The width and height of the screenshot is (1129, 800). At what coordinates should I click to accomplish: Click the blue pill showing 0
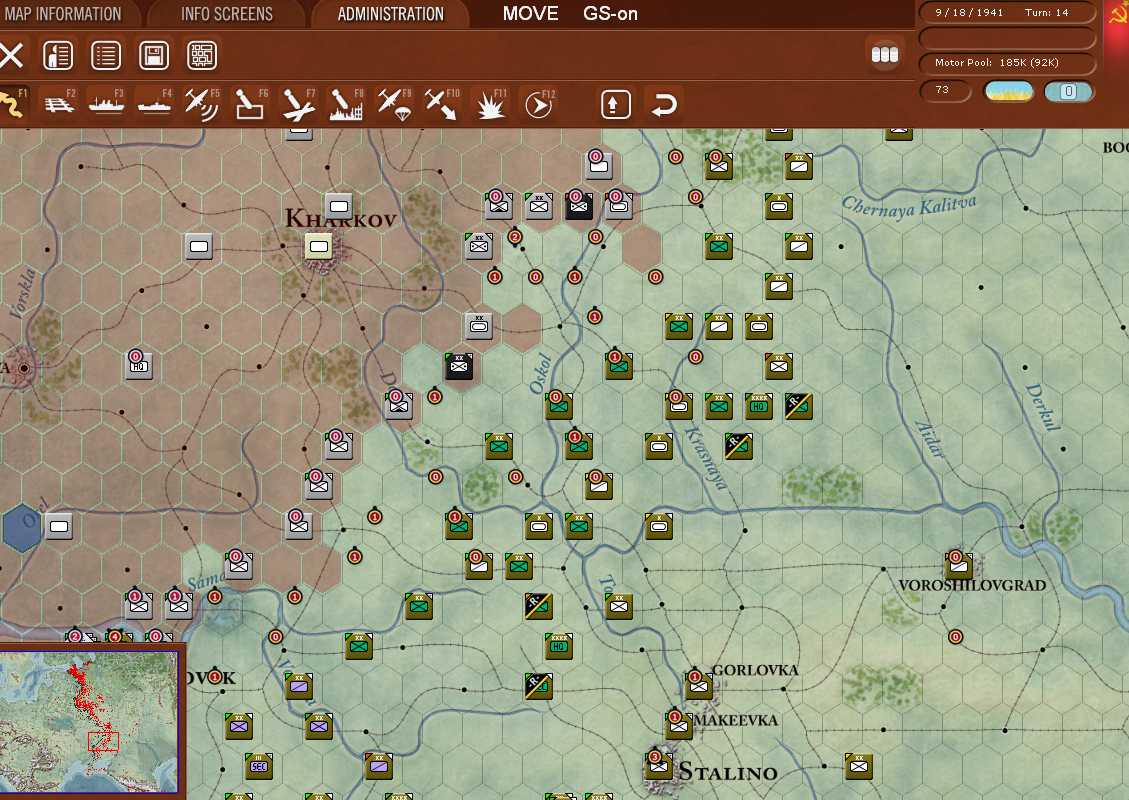click(x=1069, y=91)
